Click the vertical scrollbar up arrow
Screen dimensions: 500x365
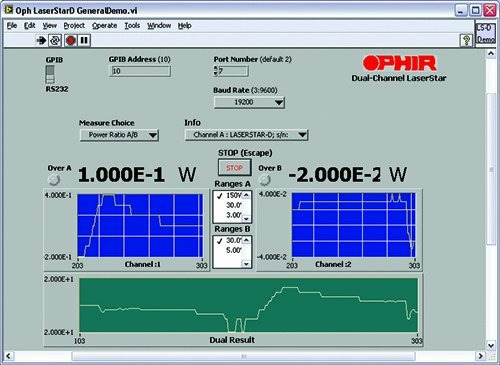click(491, 54)
